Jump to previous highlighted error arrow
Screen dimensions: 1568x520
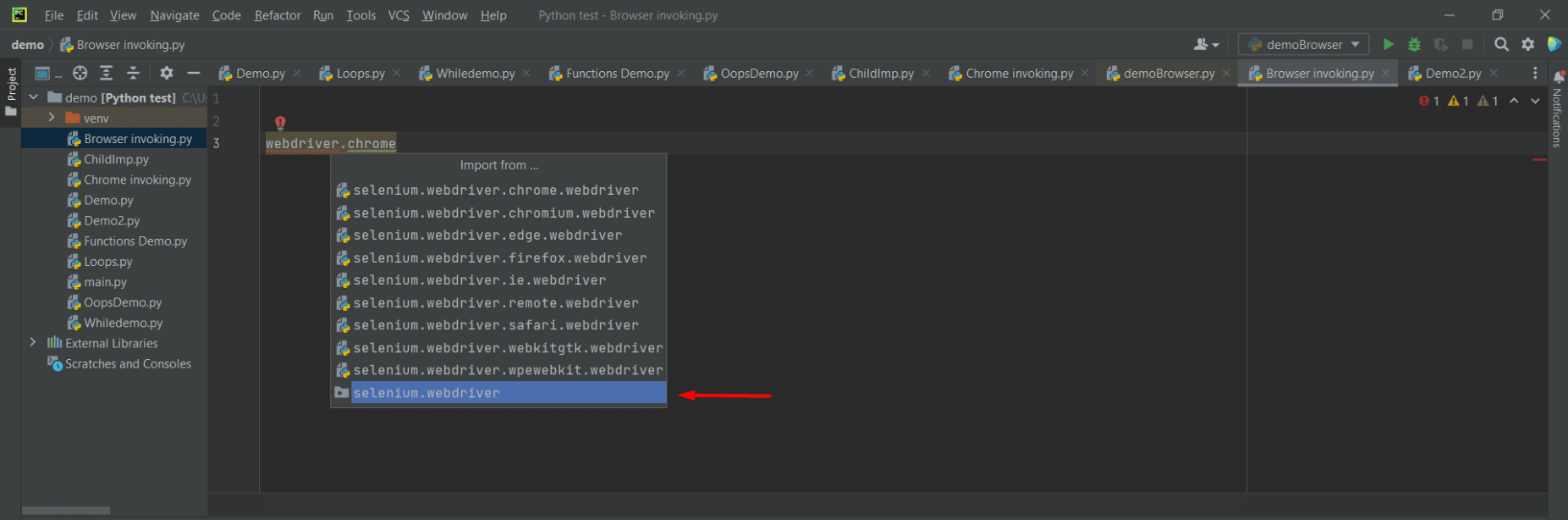click(1514, 101)
